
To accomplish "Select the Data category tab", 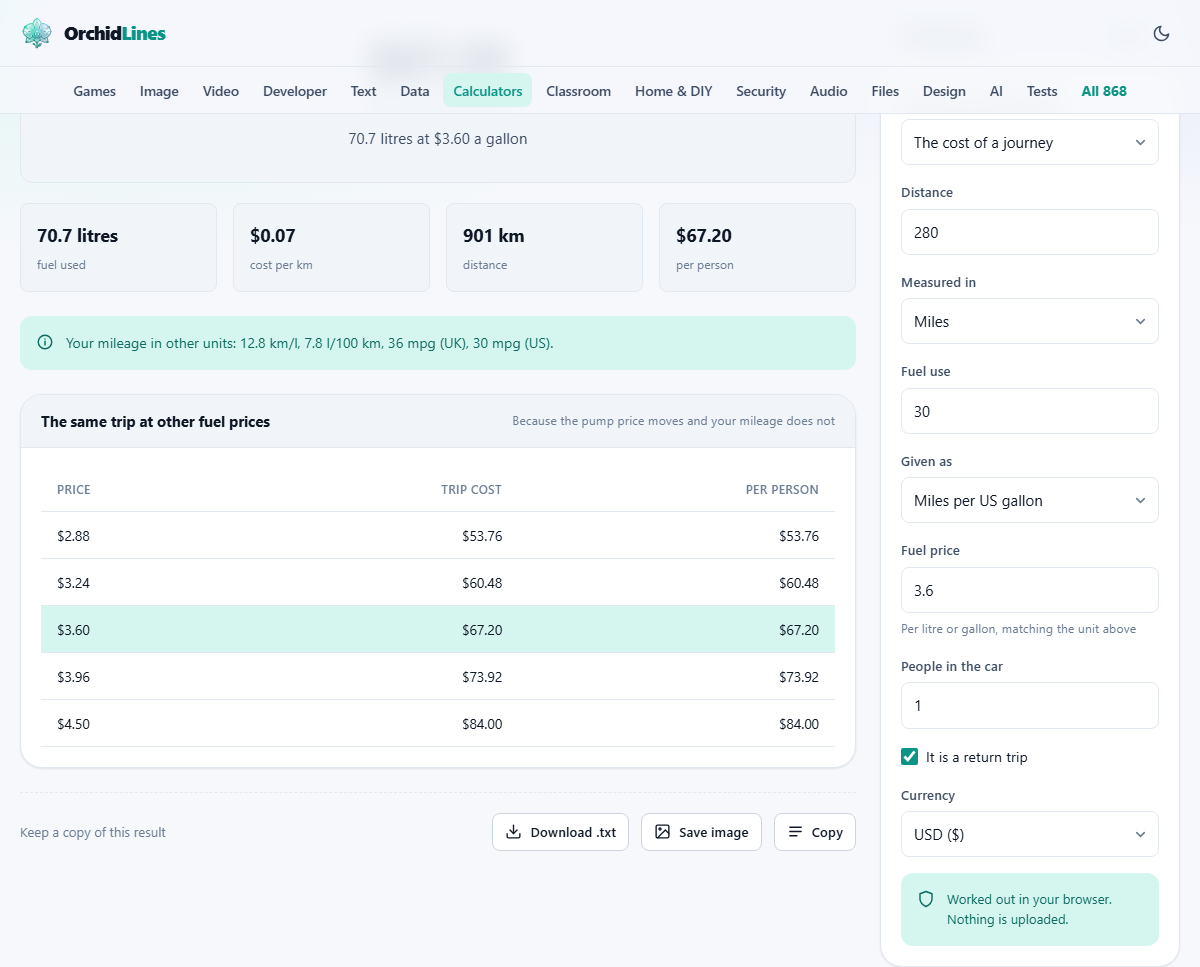I will [415, 91].
